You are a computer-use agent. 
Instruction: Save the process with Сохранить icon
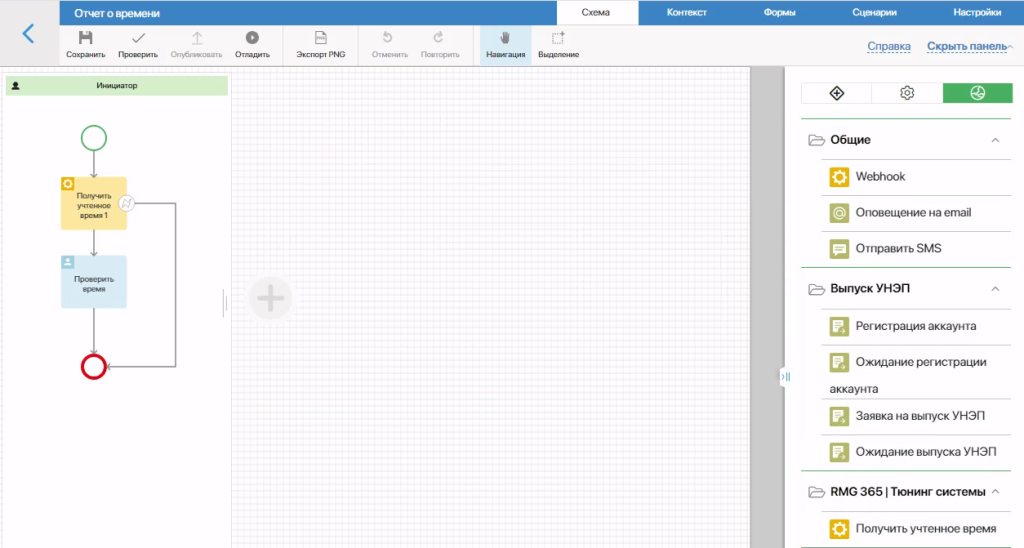[86, 38]
